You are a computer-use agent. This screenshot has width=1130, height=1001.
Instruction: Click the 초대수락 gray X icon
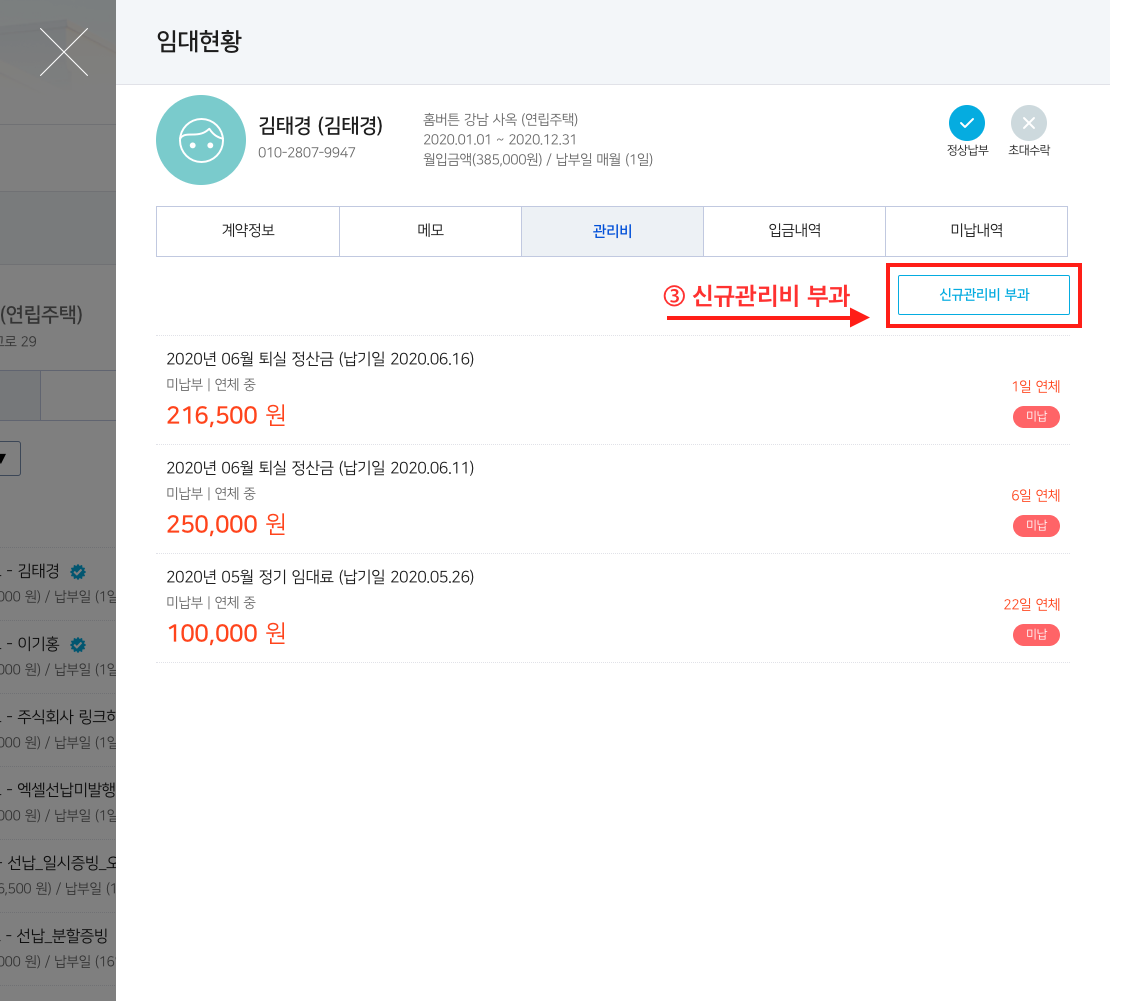coord(1028,123)
